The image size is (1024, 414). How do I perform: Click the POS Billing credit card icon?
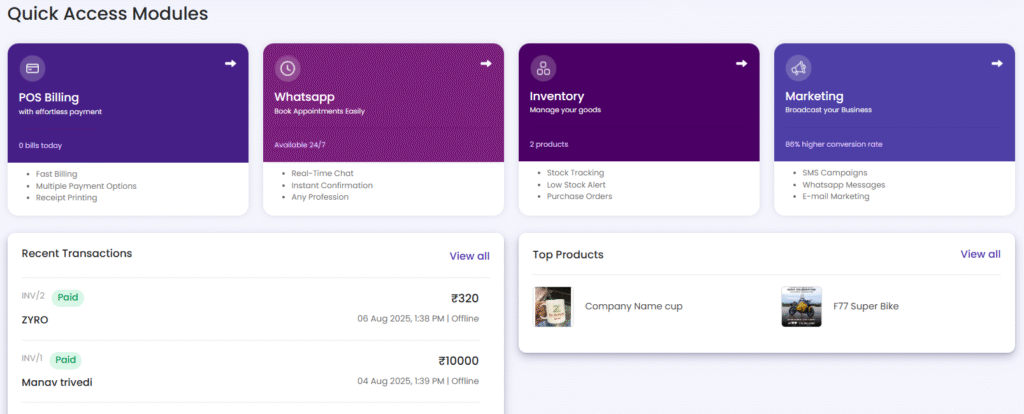[32, 68]
